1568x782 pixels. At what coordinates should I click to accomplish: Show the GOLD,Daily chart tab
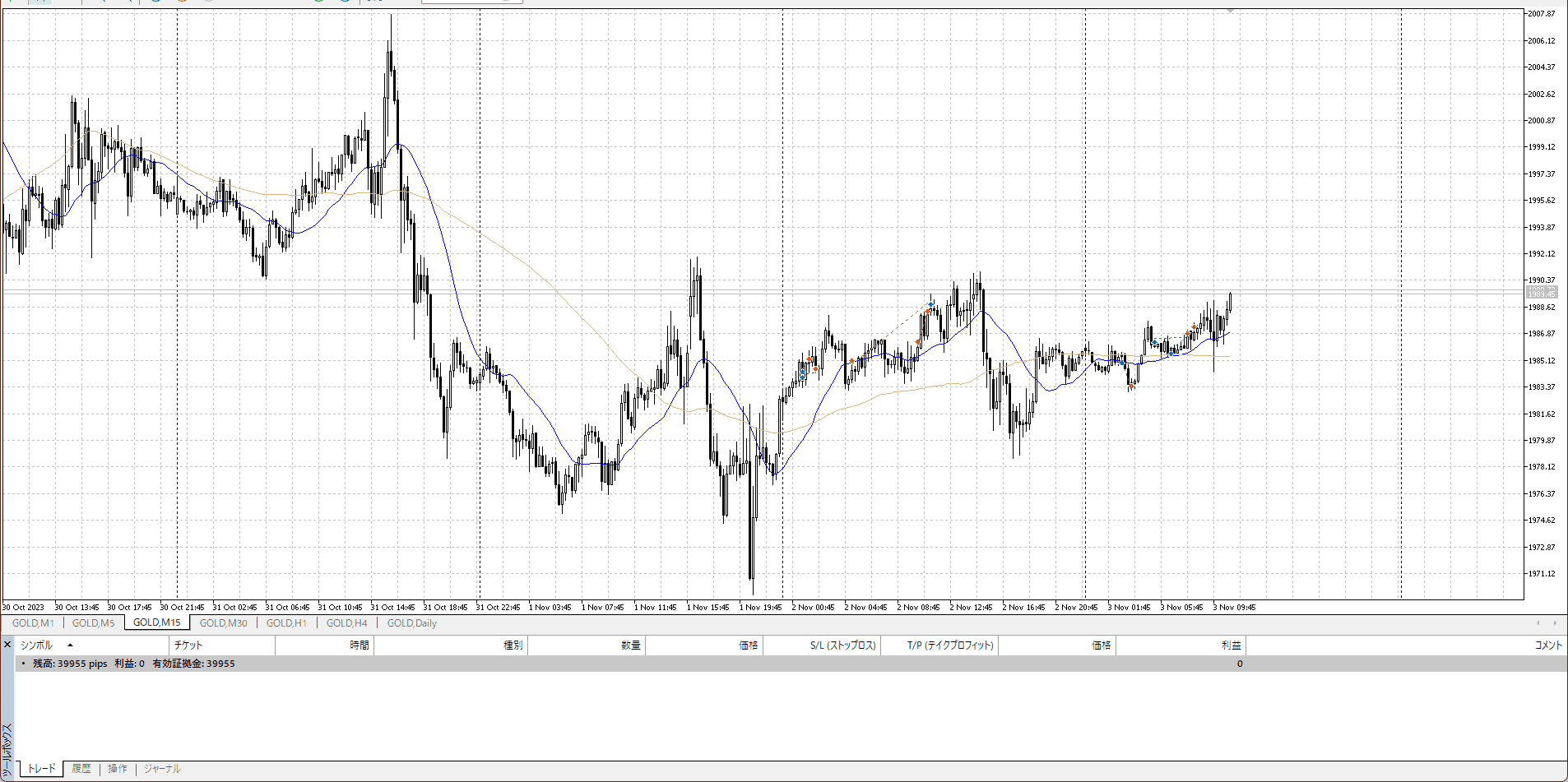tap(411, 623)
